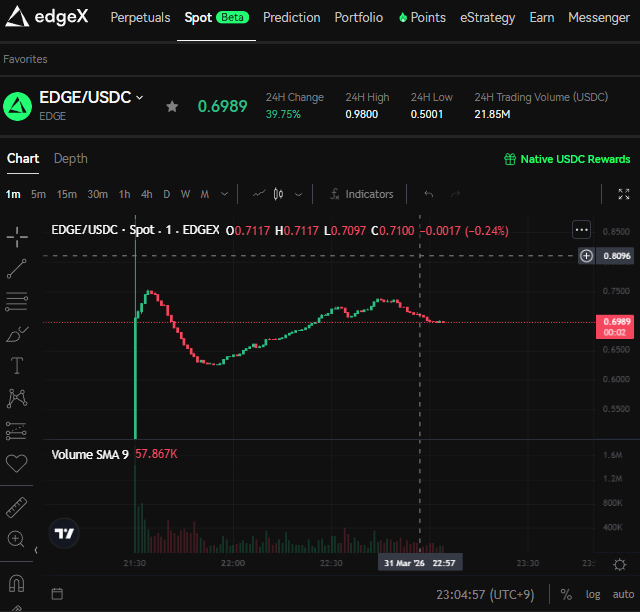Screen dimensions: 640x612
Task: Select the monthly M timeframe
Action: (205, 194)
